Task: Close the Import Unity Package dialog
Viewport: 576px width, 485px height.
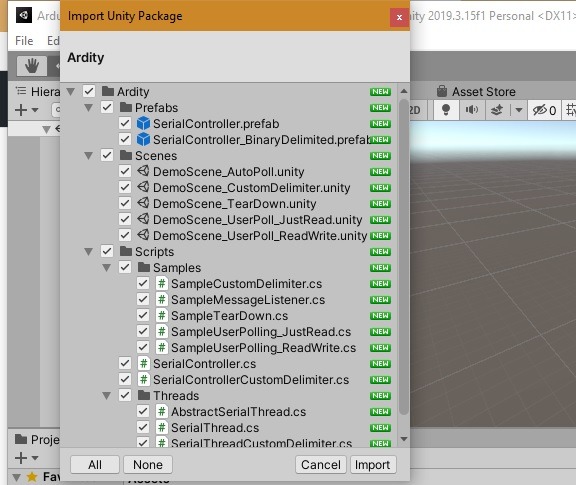Action: point(399,17)
